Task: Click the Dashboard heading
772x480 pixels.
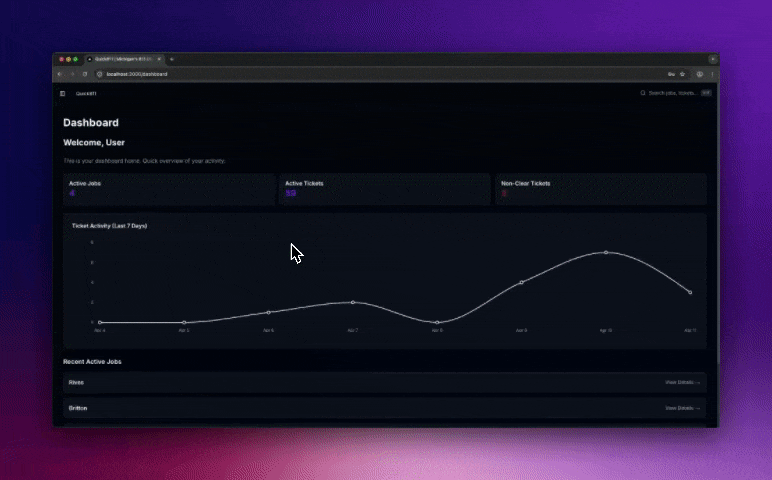Action: pyautogui.click(x=91, y=123)
